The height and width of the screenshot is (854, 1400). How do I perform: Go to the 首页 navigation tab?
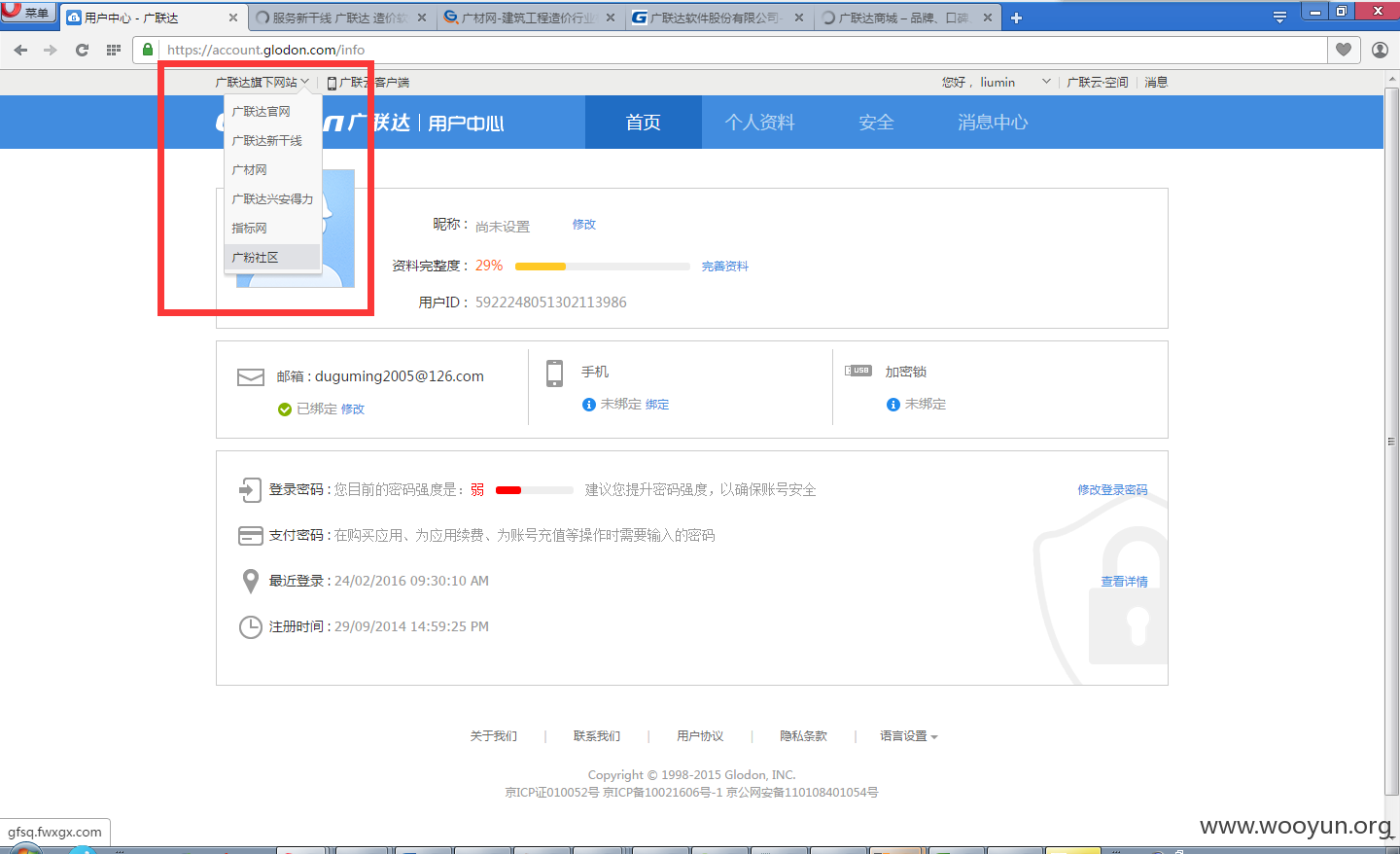(644, 123)
